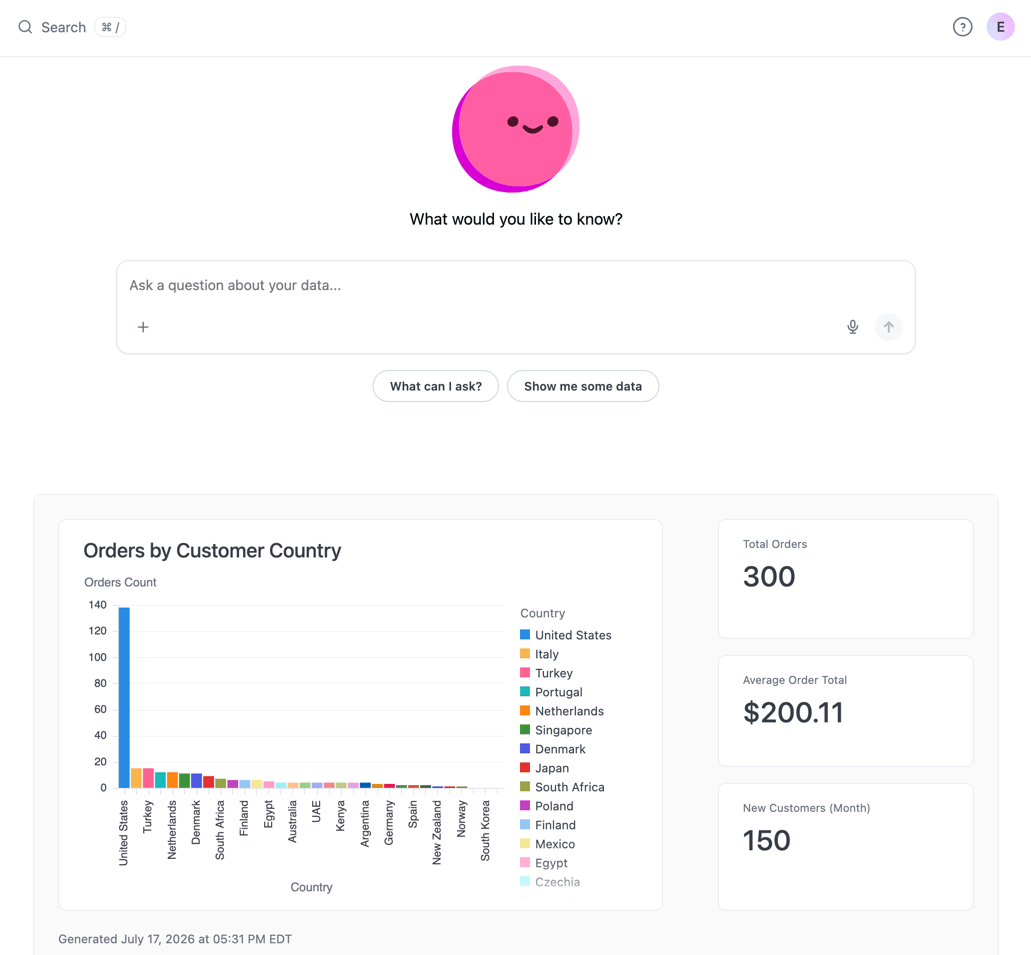This screenshot has width=1031, height=955.
Task: Click Total Orders card value 300
Action: tap(769, 577)
